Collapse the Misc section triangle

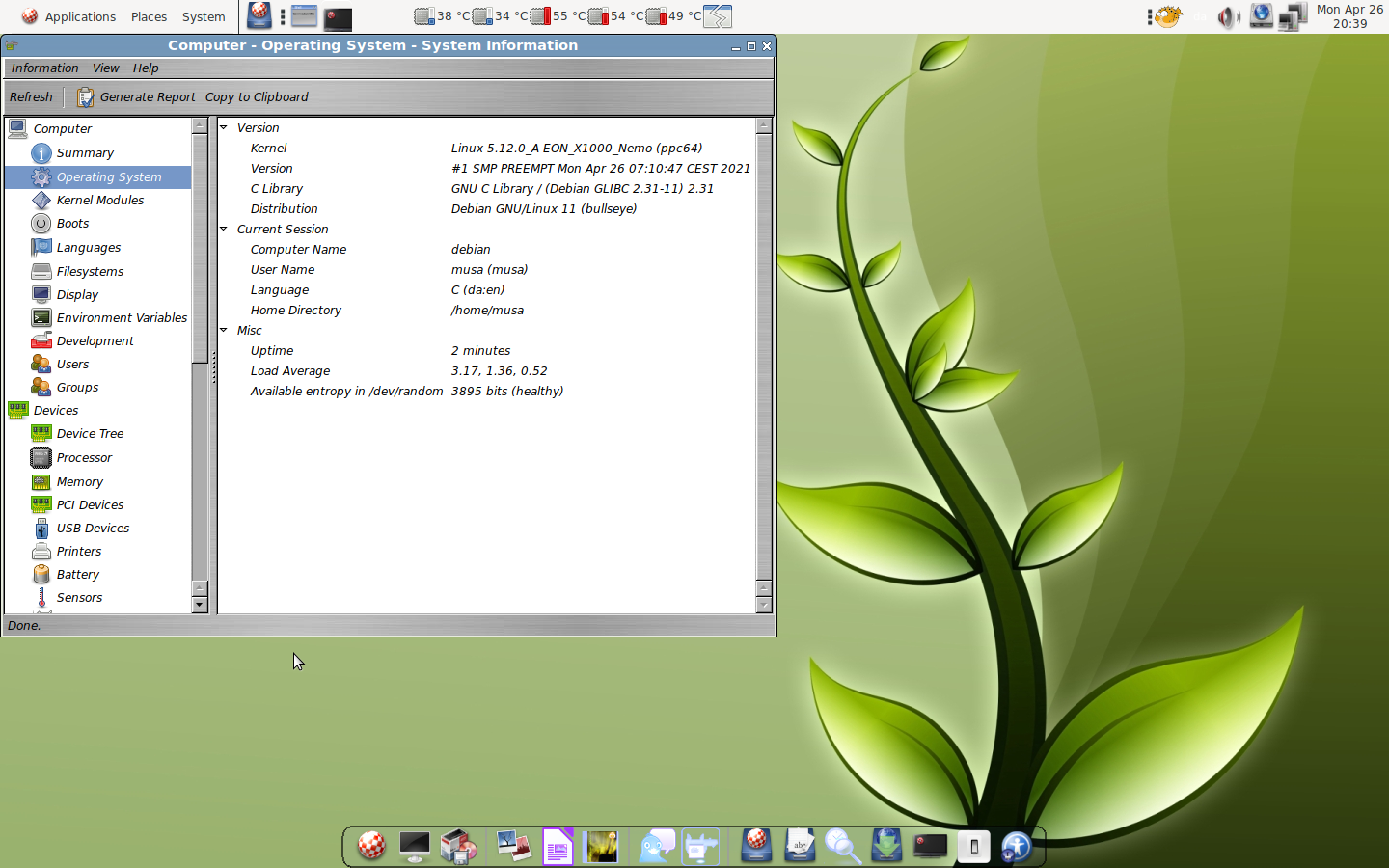click(224, 330)
